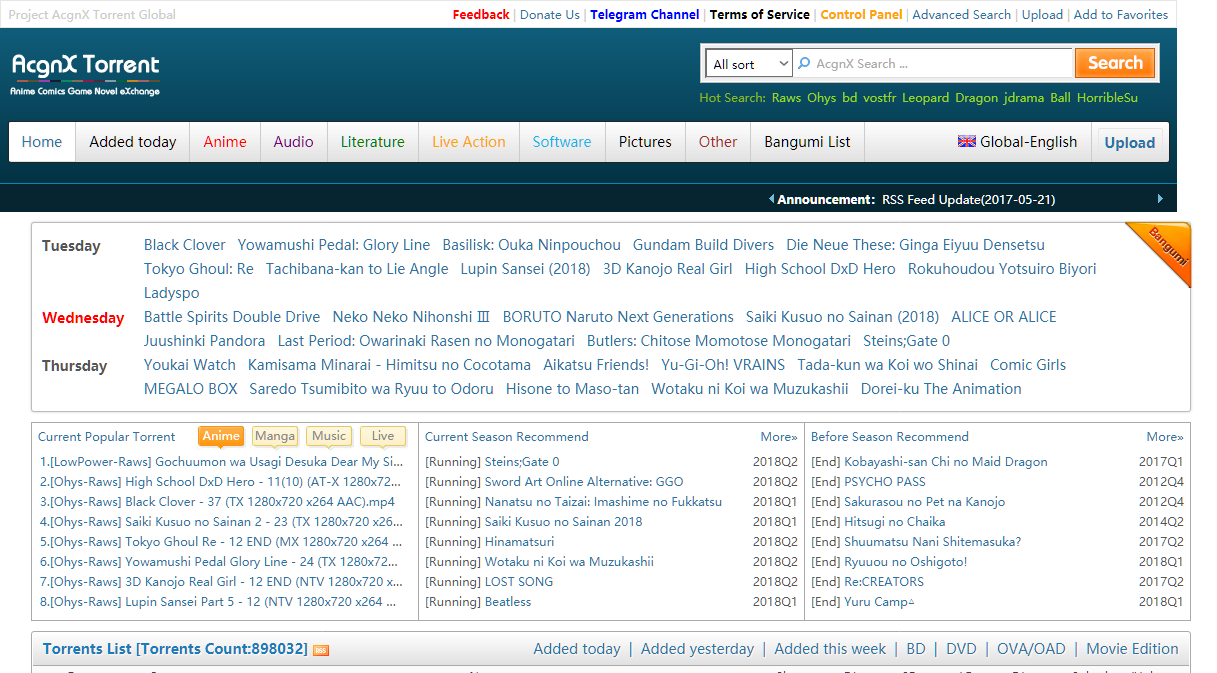Open the Feedback link in the top bar
Image resolution: width=1217 pixels, height=673 pixels.
click(481, 15)
